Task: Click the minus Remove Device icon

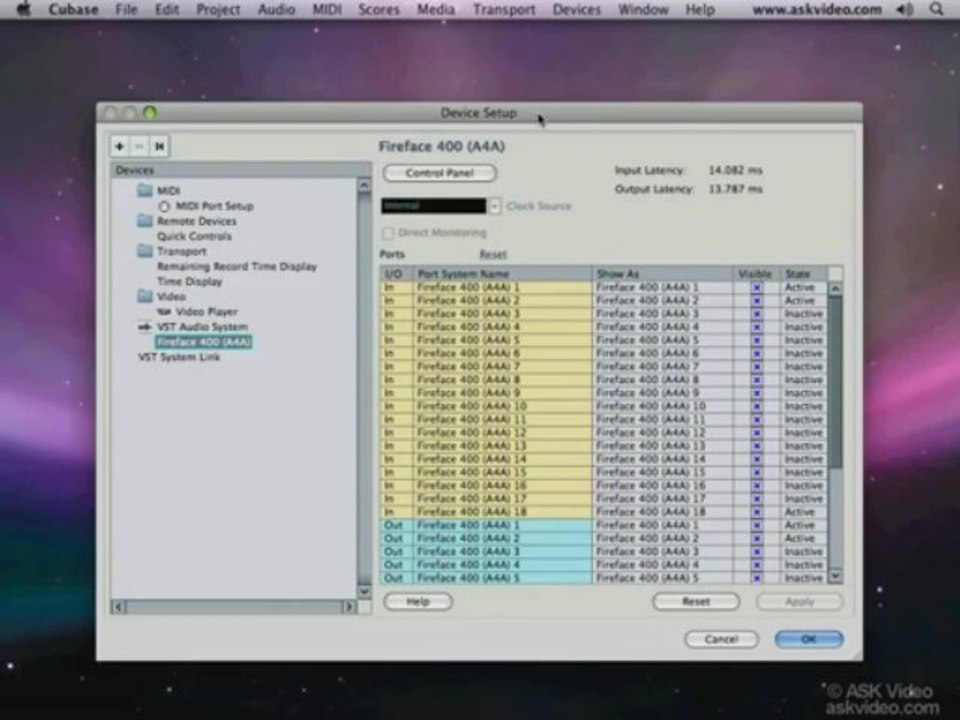Action: tap(140, 146)
